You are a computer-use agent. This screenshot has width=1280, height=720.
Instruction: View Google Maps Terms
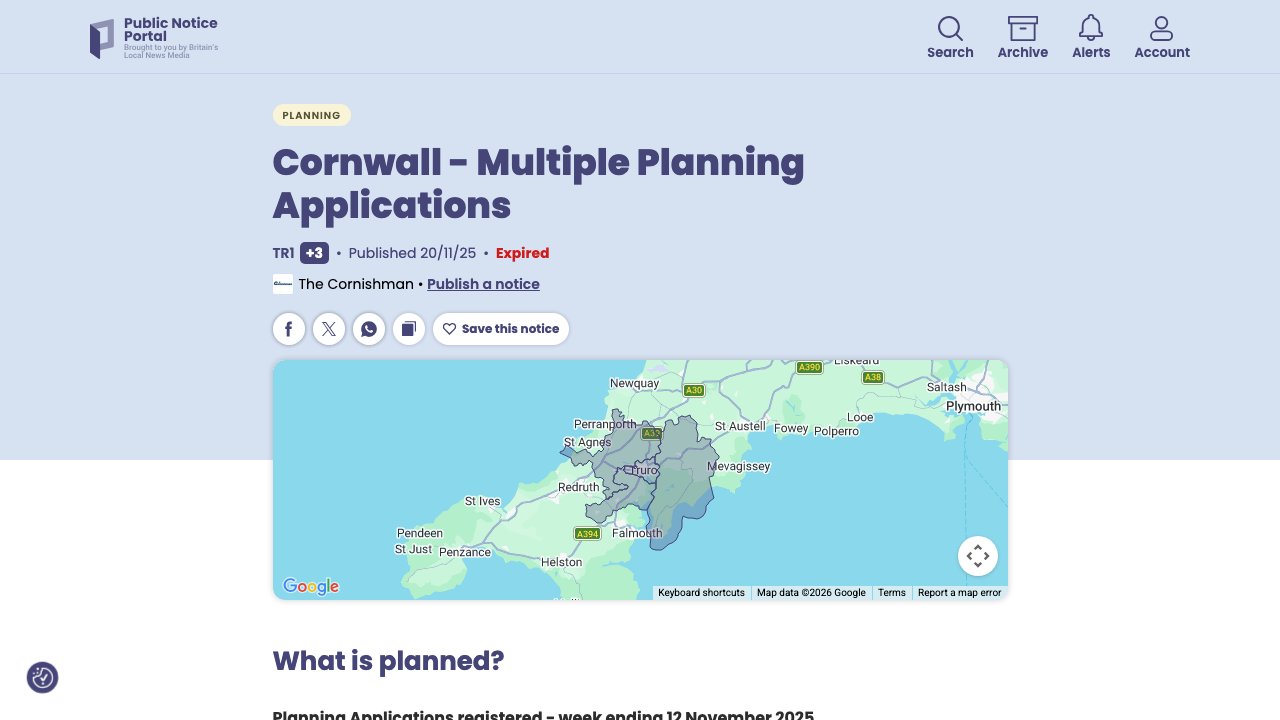click(891, 592)
